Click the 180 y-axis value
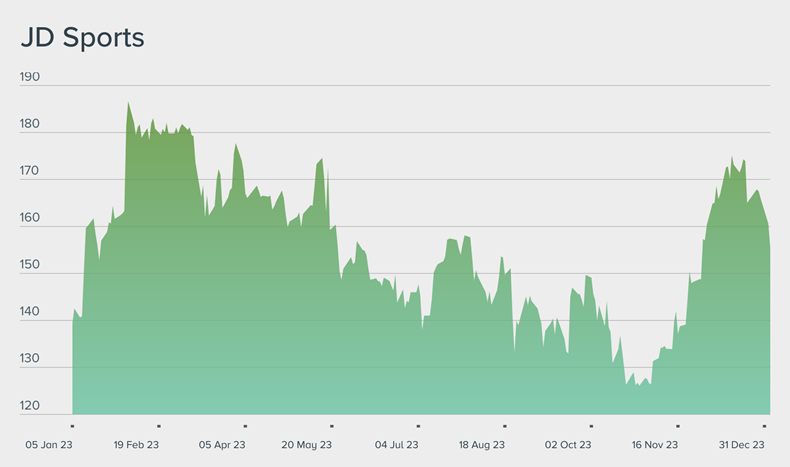This screenshot has height=467, width=790. point(30,124)
